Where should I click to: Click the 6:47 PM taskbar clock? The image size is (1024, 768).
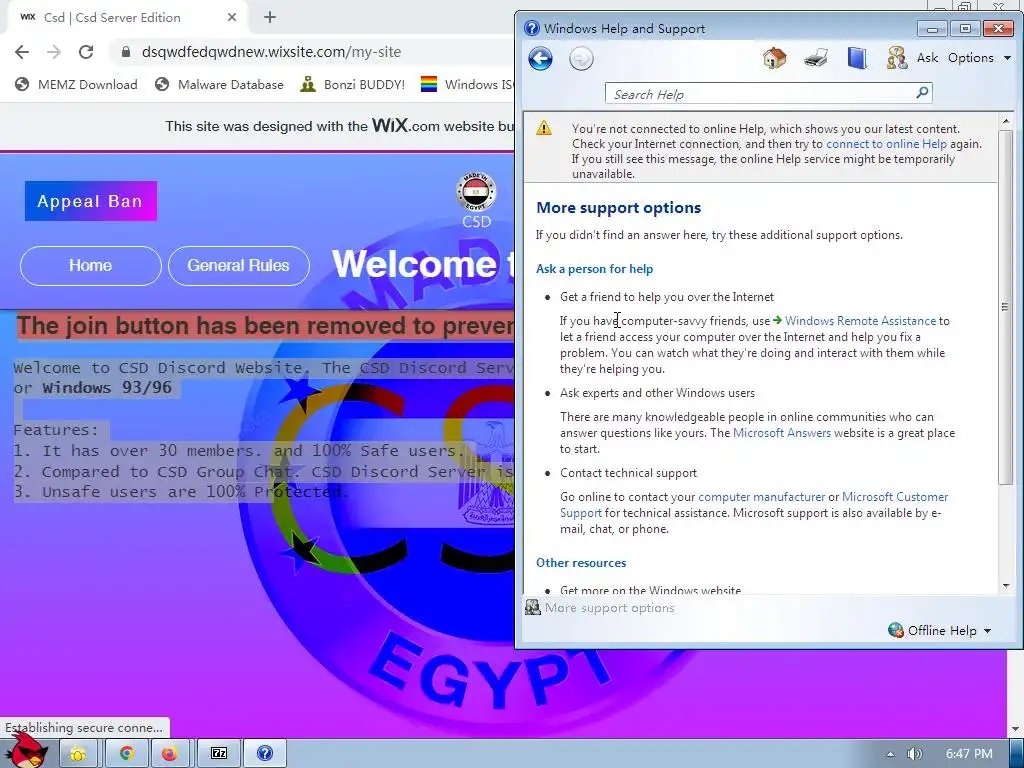[968, 754]
